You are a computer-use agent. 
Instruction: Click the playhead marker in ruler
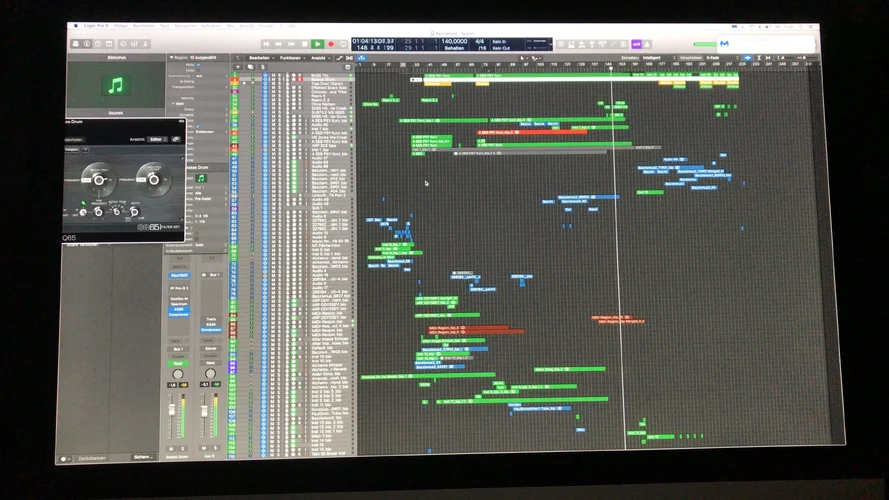pos(611,68)
